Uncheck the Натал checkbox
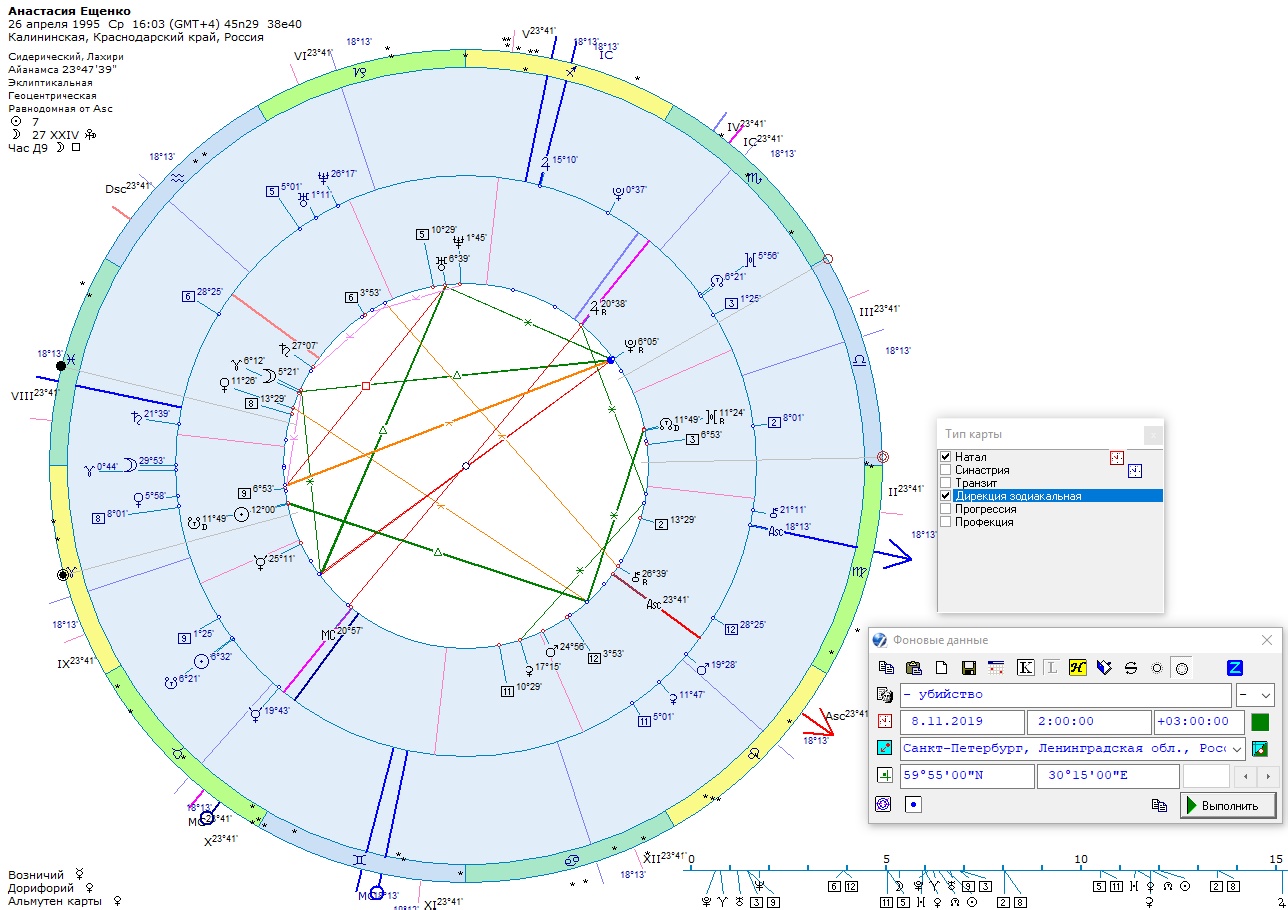 (946, 457)
